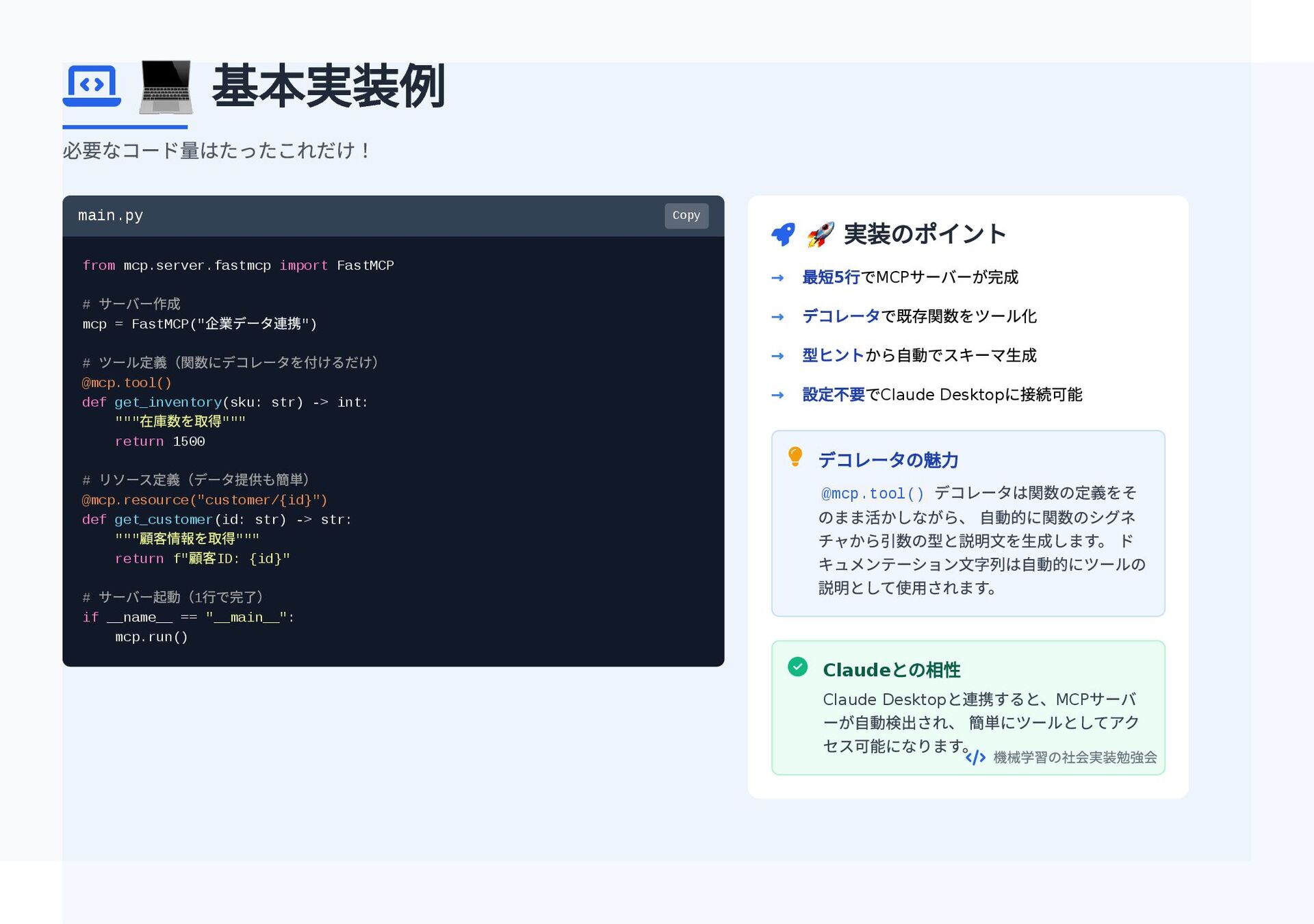The height and width of the screenshot is (924, 1314).
Task: Click the arrow icon before 型ヒントから自動で
Action: click(x=777, y=356)
